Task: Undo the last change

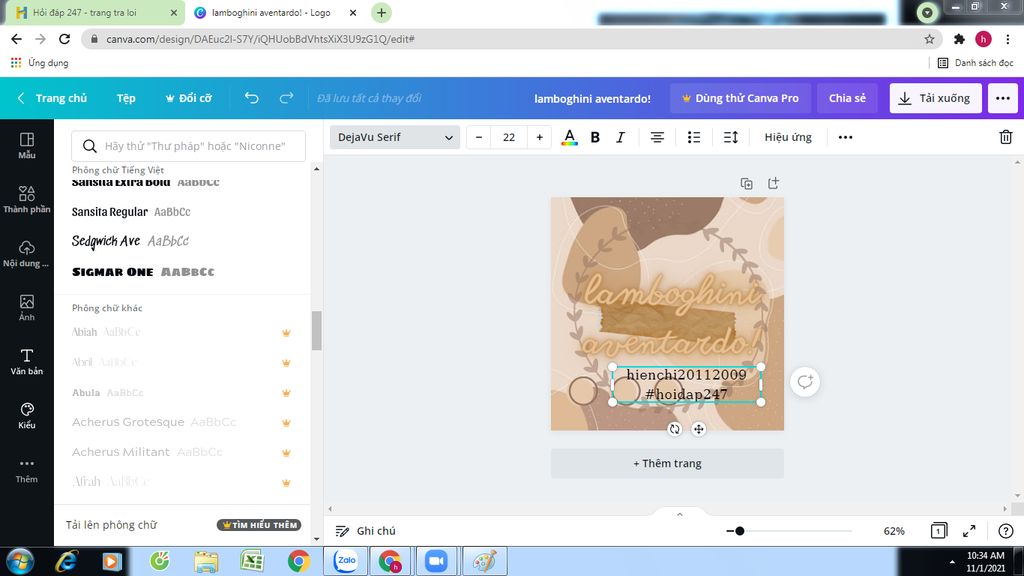Action: point(251,98)
